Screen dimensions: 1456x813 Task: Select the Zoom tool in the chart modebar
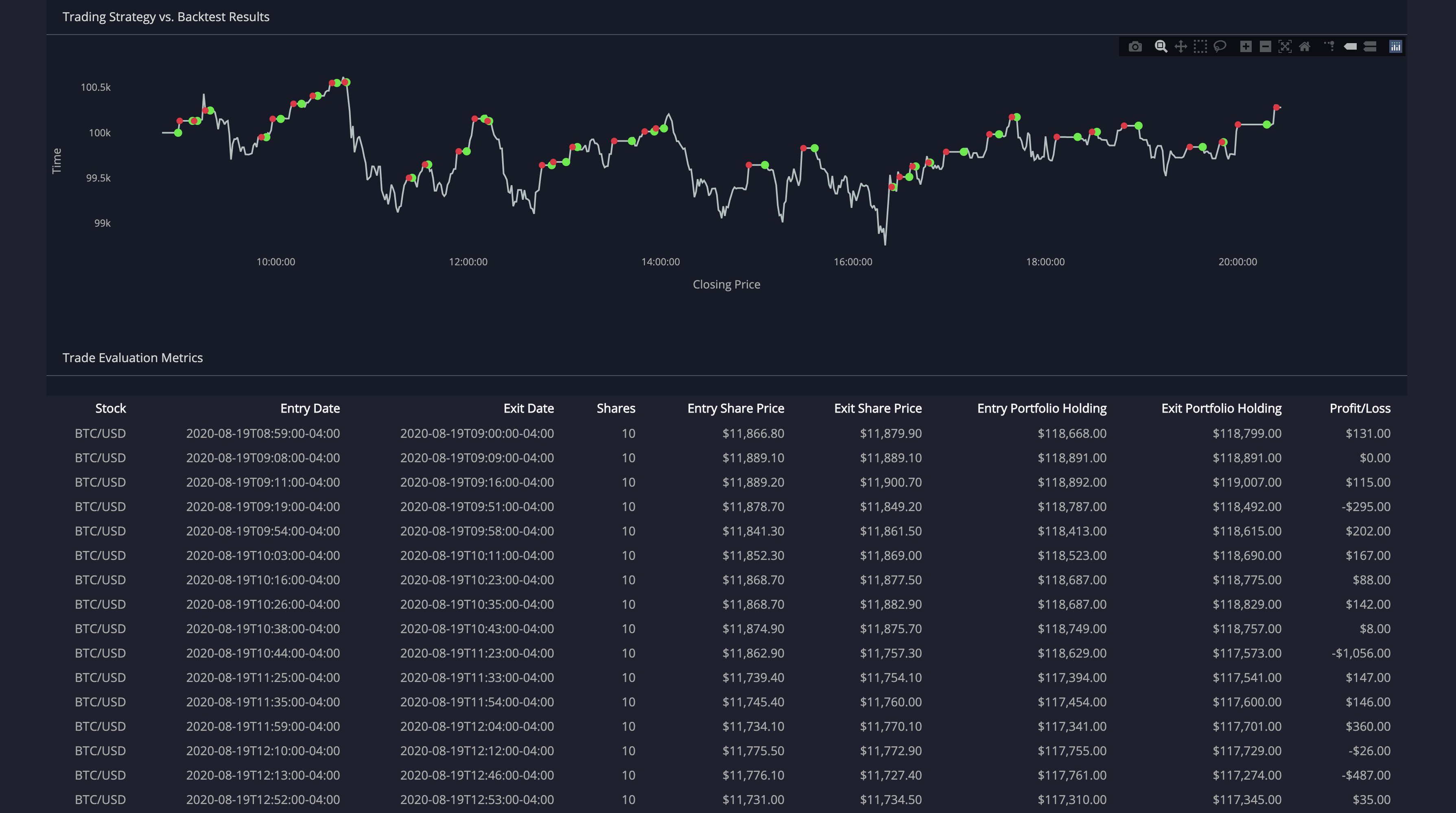point(1161,46)
